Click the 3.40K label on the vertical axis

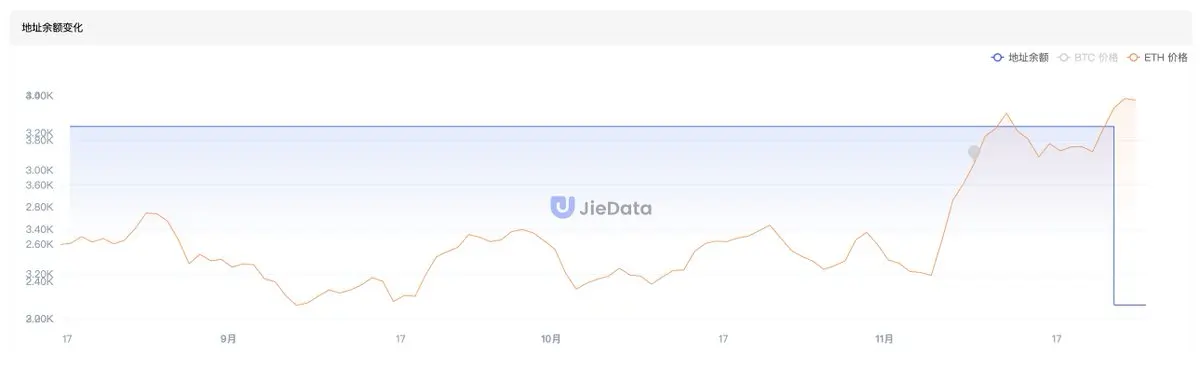pyautogui.click(x=40, y=229)
